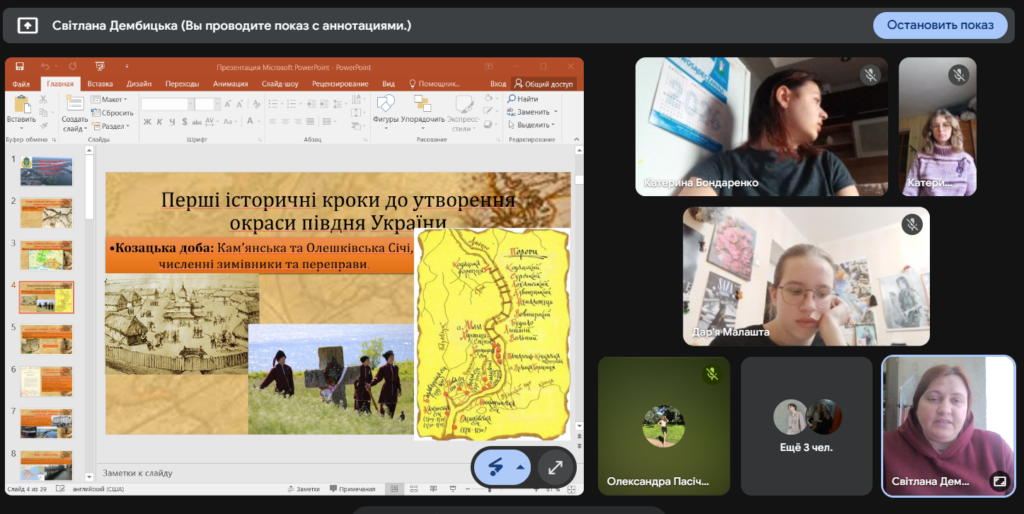Click Олександра Пасіч's muted microphone icon
Viewport: 1024px width, 514px height.
pyautogui.click(x=712, y=374)
